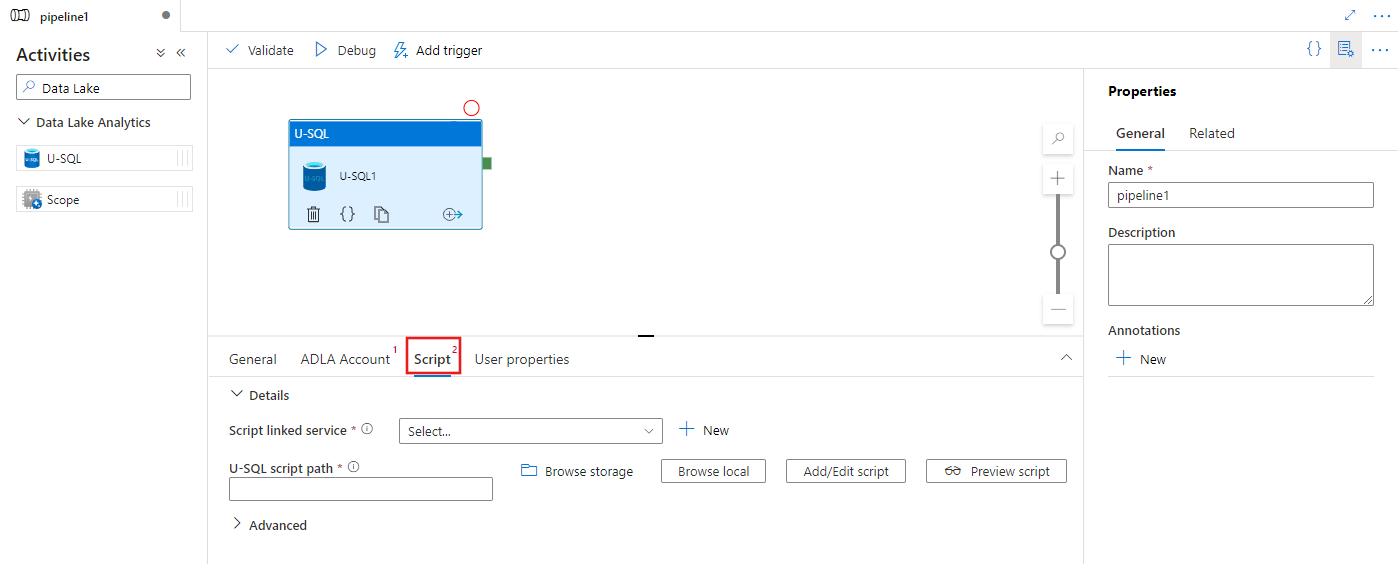Select the U-SQL1 activity node on canvas
The width and height of the screenshot is (1398, 564).
pyautogui.click(x=385, y=175)
